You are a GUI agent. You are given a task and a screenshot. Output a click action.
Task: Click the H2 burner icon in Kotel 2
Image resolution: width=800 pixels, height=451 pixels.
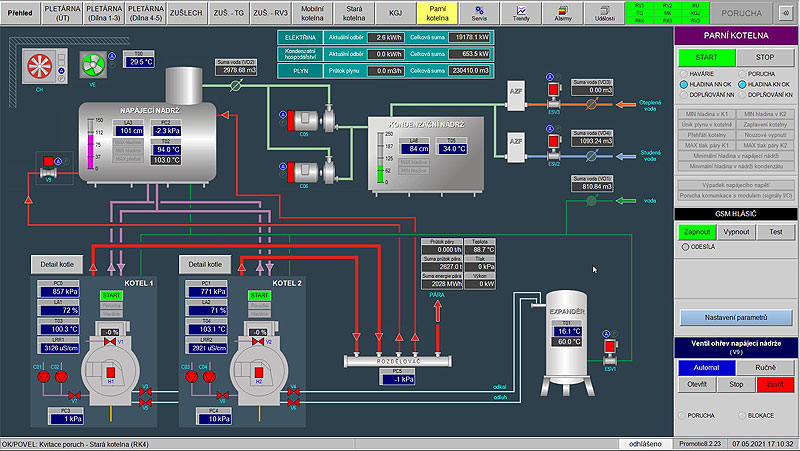[259, 372]
